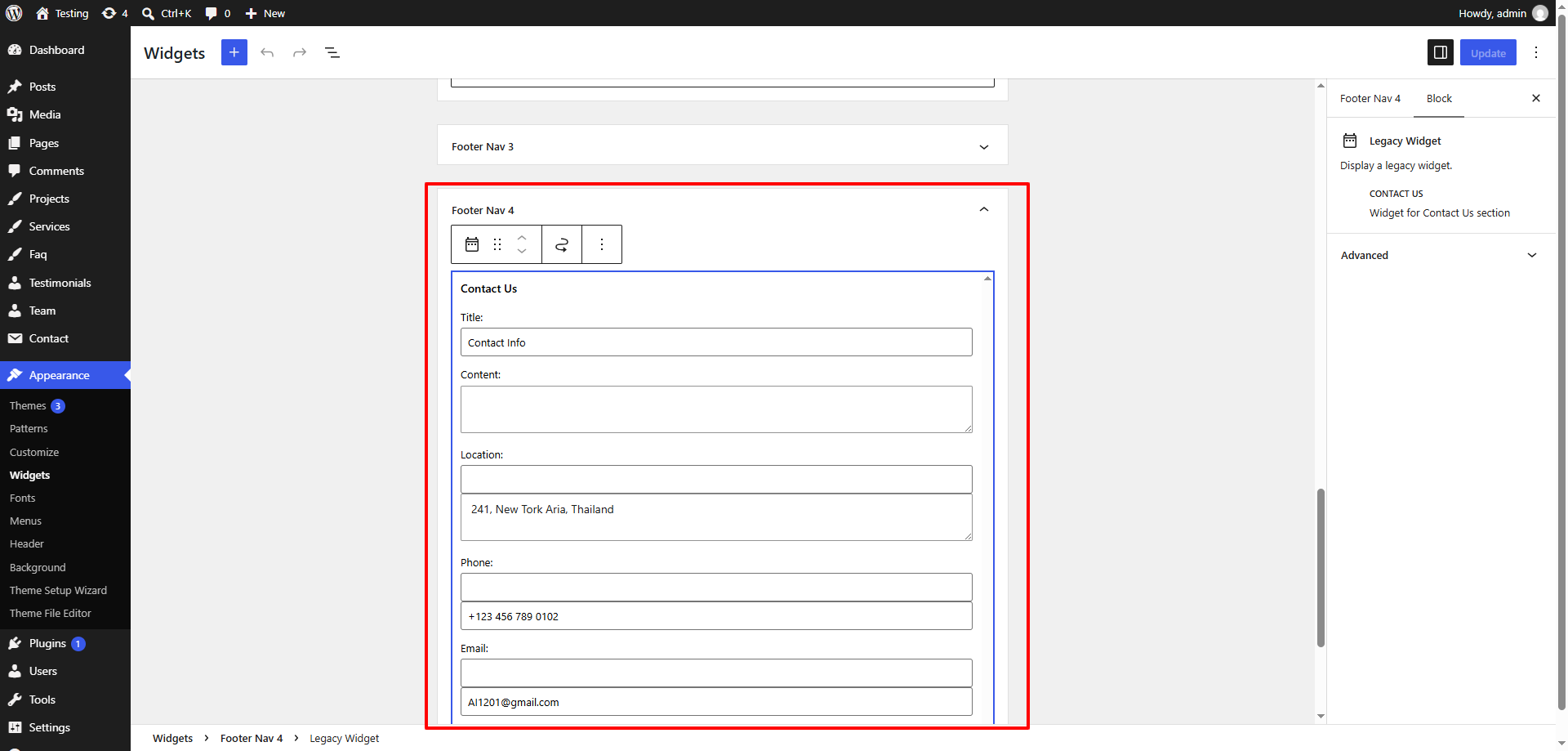The height and width of the screenshot is (751, 1568).
Task: Click Move to widget area icon
Action: pos(562,244)
